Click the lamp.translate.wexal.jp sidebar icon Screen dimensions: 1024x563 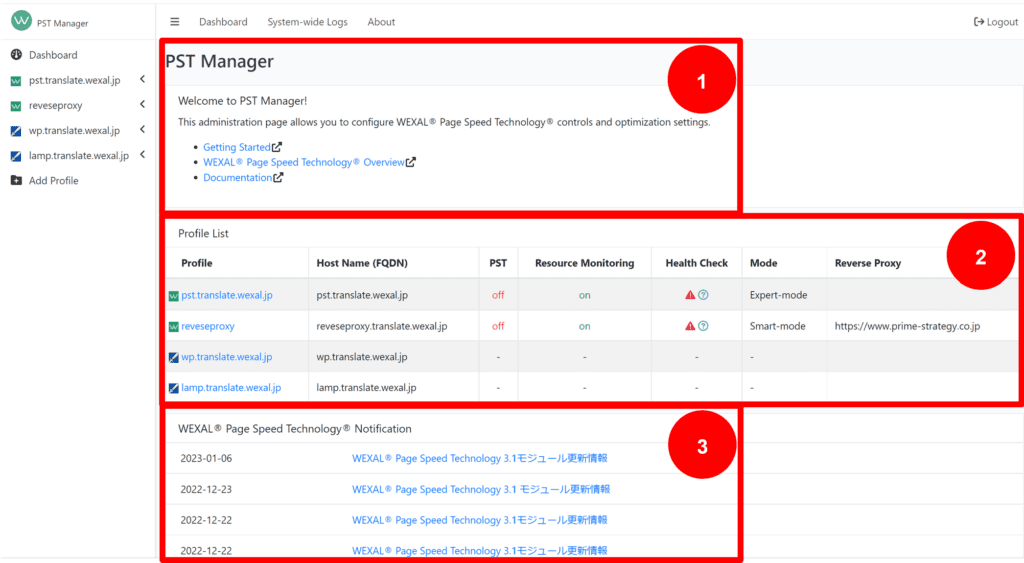coord(16,156)
